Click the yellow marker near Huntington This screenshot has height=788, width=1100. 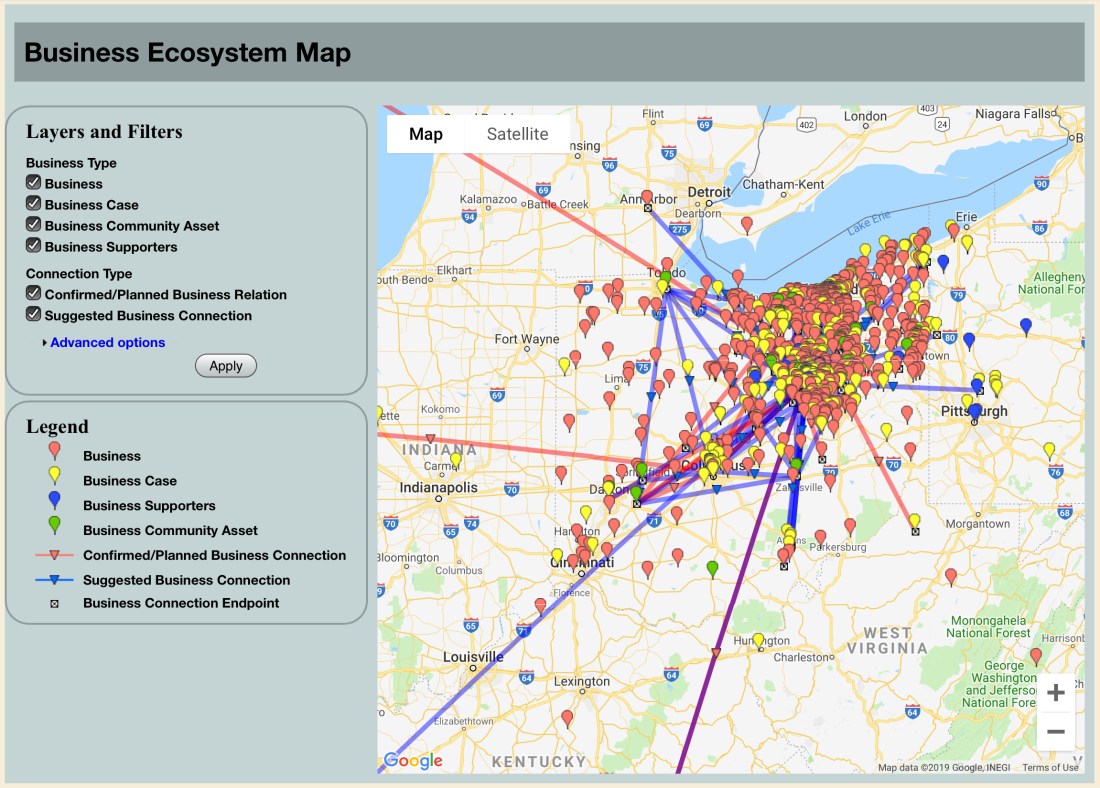[758, 640]
